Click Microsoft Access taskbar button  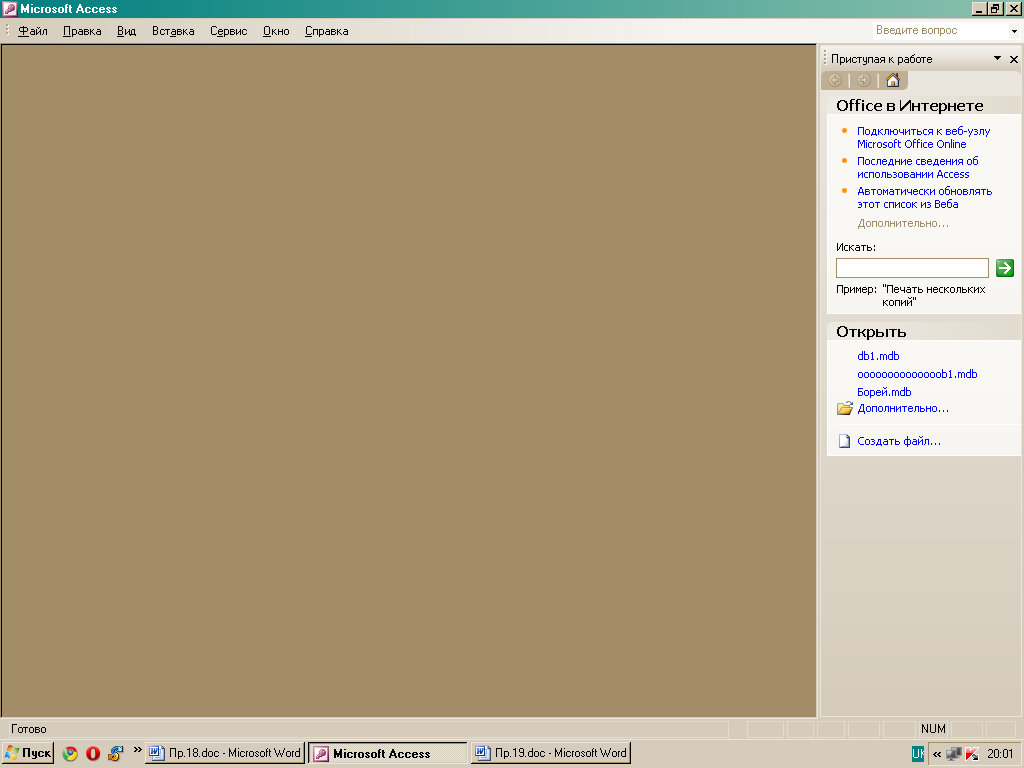387,753
